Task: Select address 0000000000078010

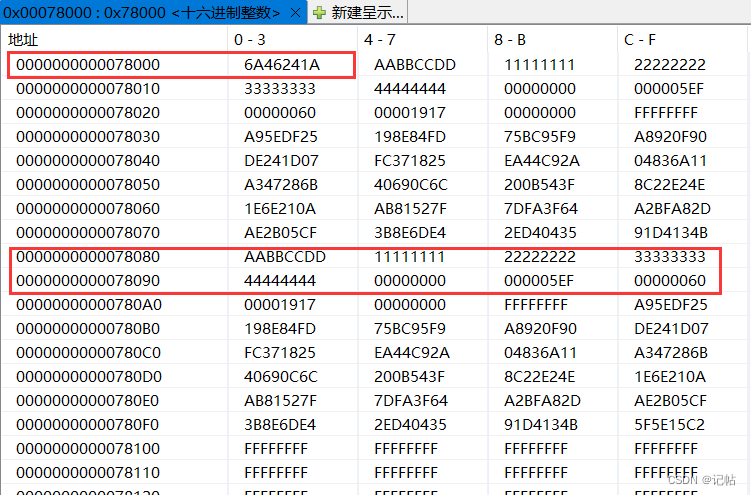Action: pyautogui.click(x=88, y=89)
